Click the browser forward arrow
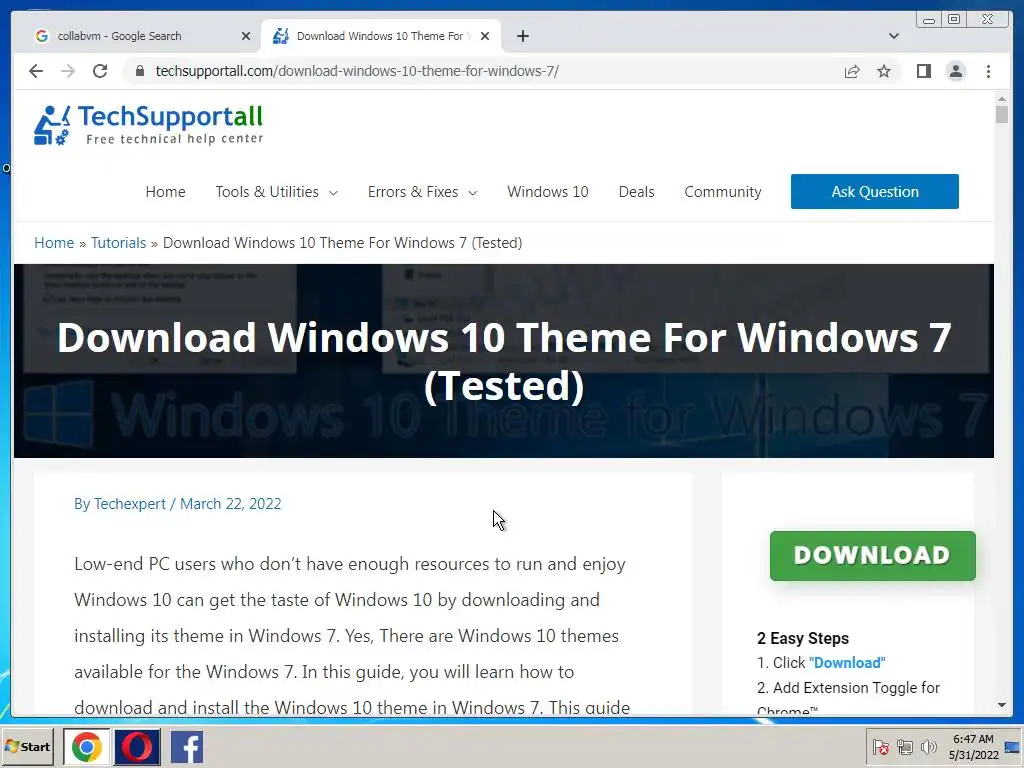Viewport: 1024px width, 768px height. coord(68,71)
